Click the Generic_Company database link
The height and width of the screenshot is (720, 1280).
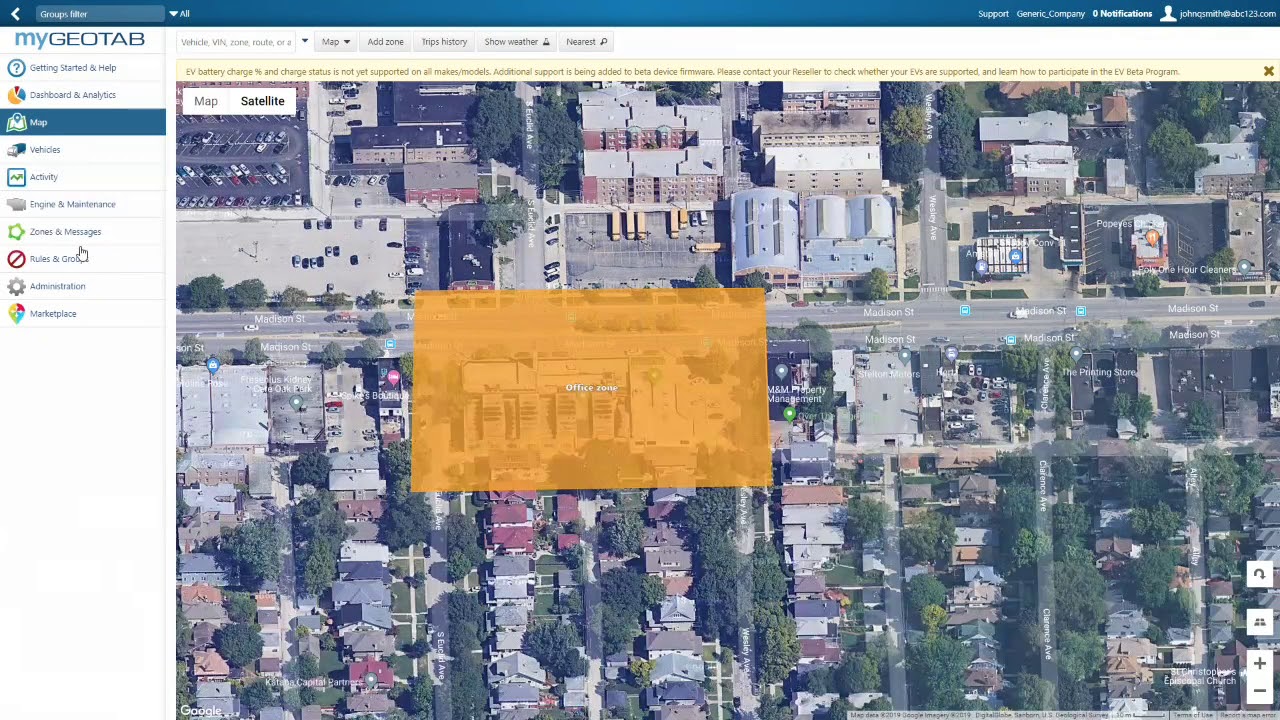(x=1050, y=14)
